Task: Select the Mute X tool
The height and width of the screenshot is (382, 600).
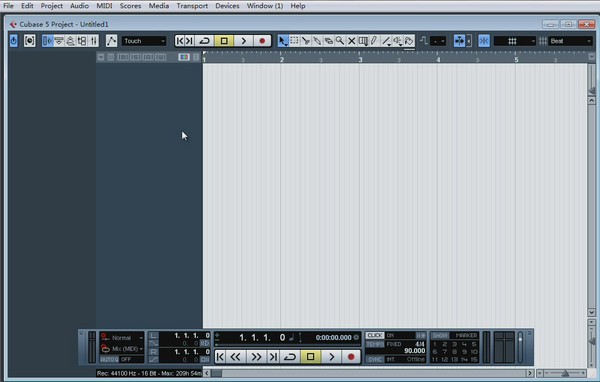Action: pyautogui.click(x=351, y=41)
